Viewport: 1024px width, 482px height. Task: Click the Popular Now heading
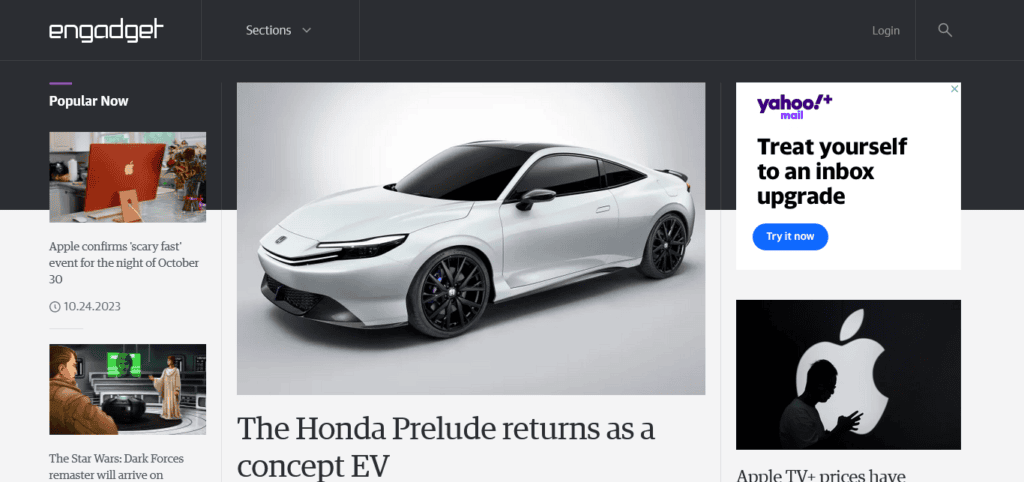pyautogui.click(x=89, y=101)
